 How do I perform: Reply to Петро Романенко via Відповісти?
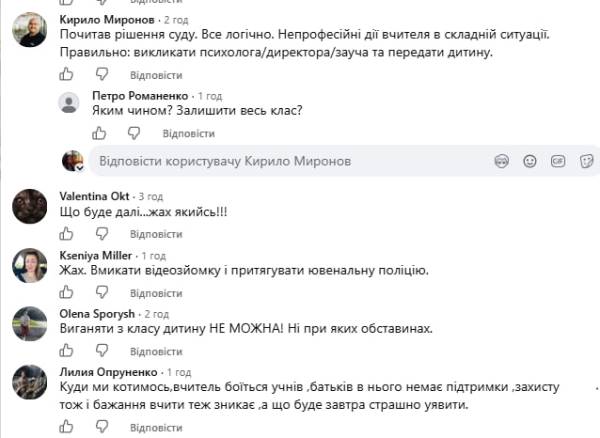(189, 134)
